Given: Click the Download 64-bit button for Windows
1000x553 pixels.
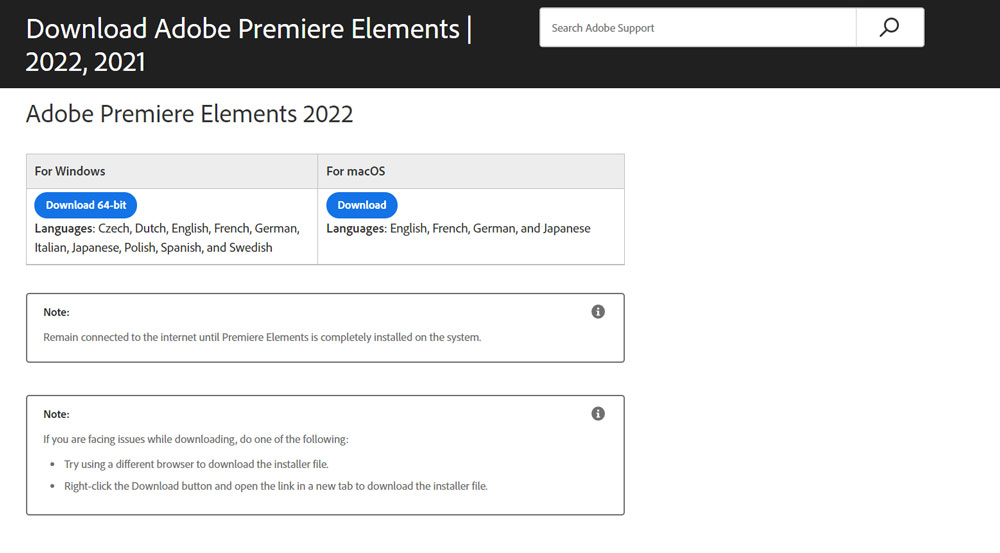Looking at the screenshot, I should tap(85, 205).
